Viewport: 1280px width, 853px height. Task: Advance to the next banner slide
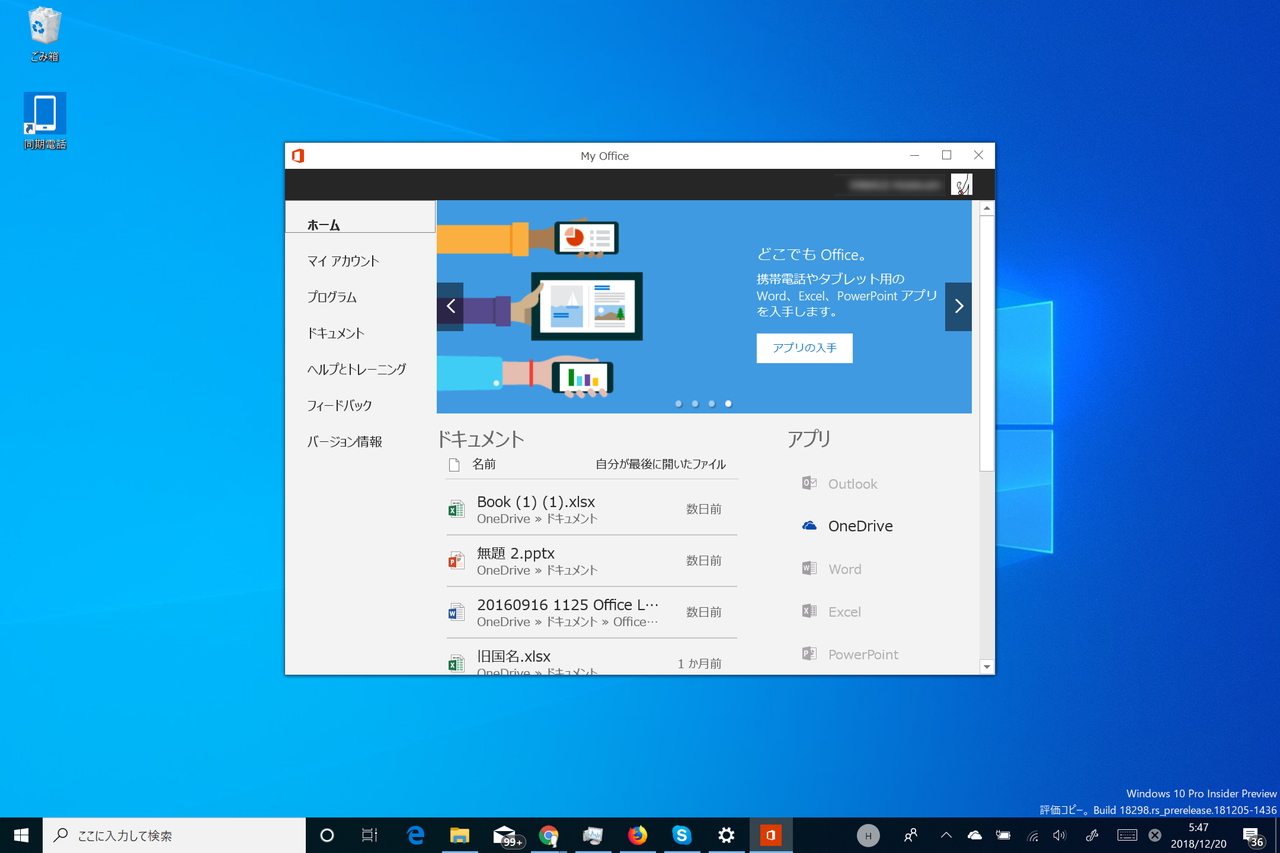pyautogui.click(x=958, y=306)
